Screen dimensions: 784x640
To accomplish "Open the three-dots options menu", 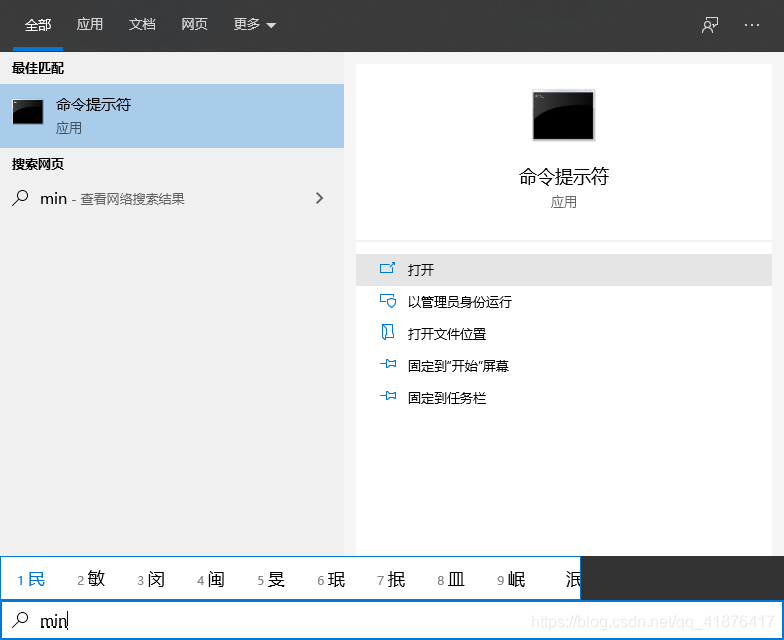I will point(752,24).
